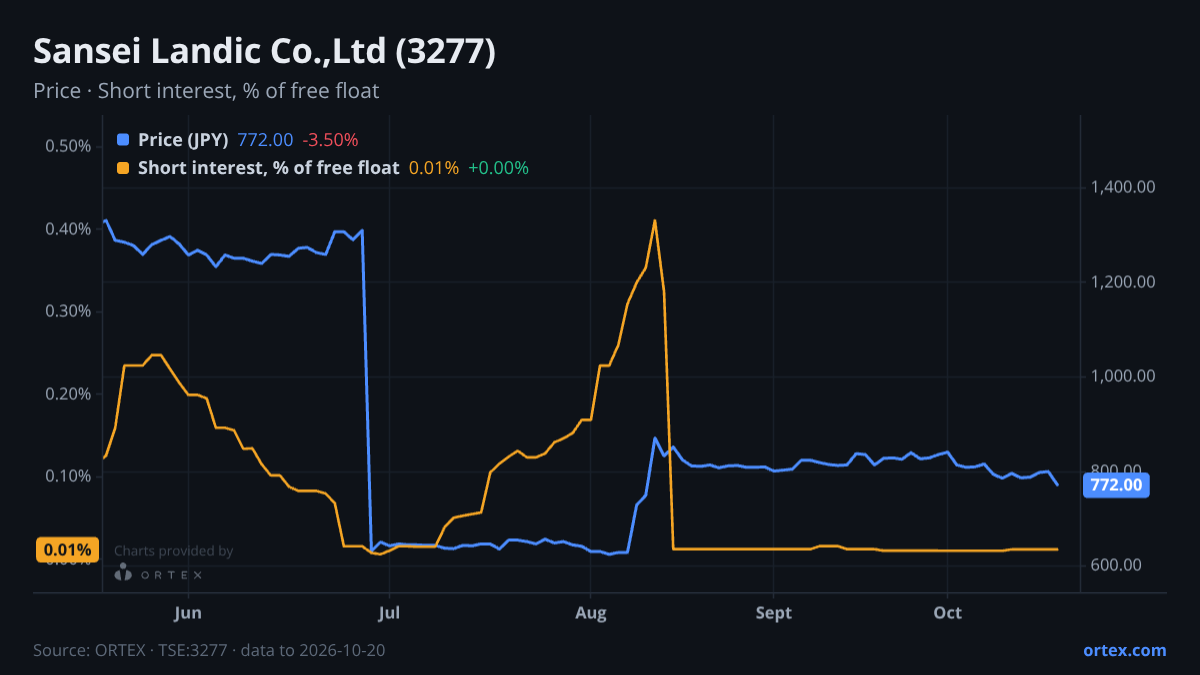Click the 1,200.00 right axis label
Viewport: 1200px width, 675px height.
pyautogui.click(x=1123, y=282)
